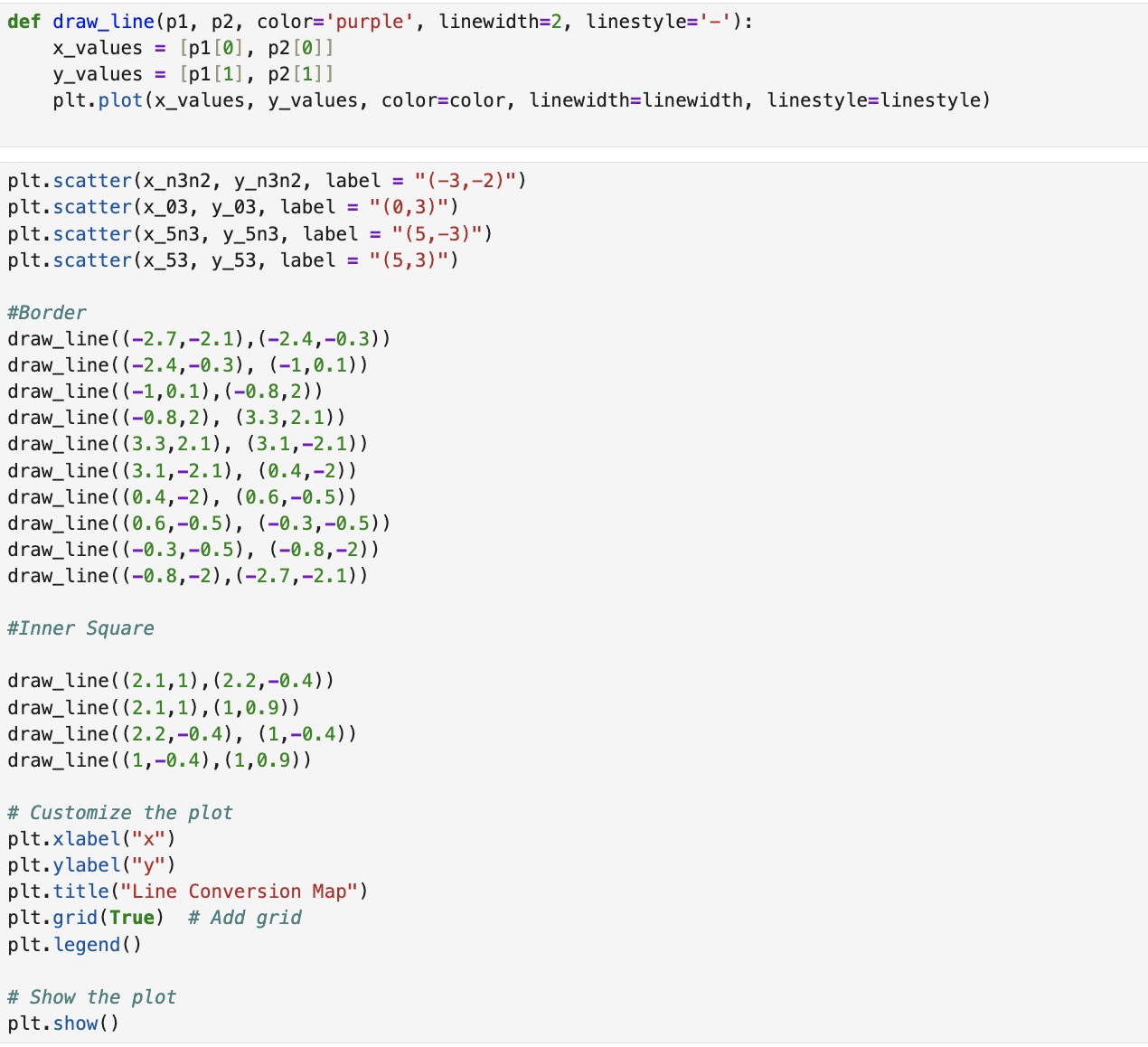Click the plt.legend() line
The height and width of the screenshot is (1047, 1148).
point(75,945)
